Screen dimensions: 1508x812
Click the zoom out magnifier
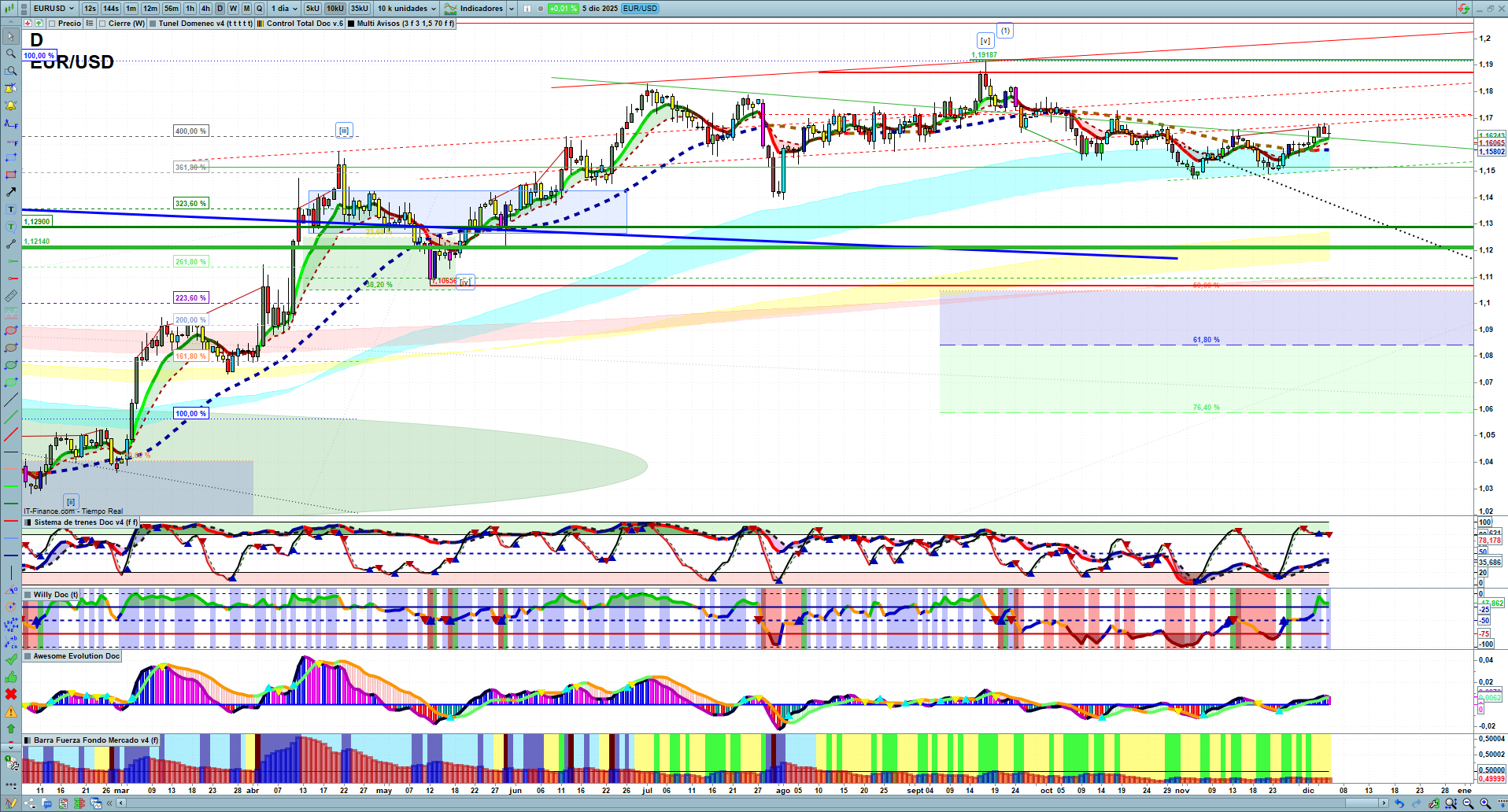click(1468, 803)
